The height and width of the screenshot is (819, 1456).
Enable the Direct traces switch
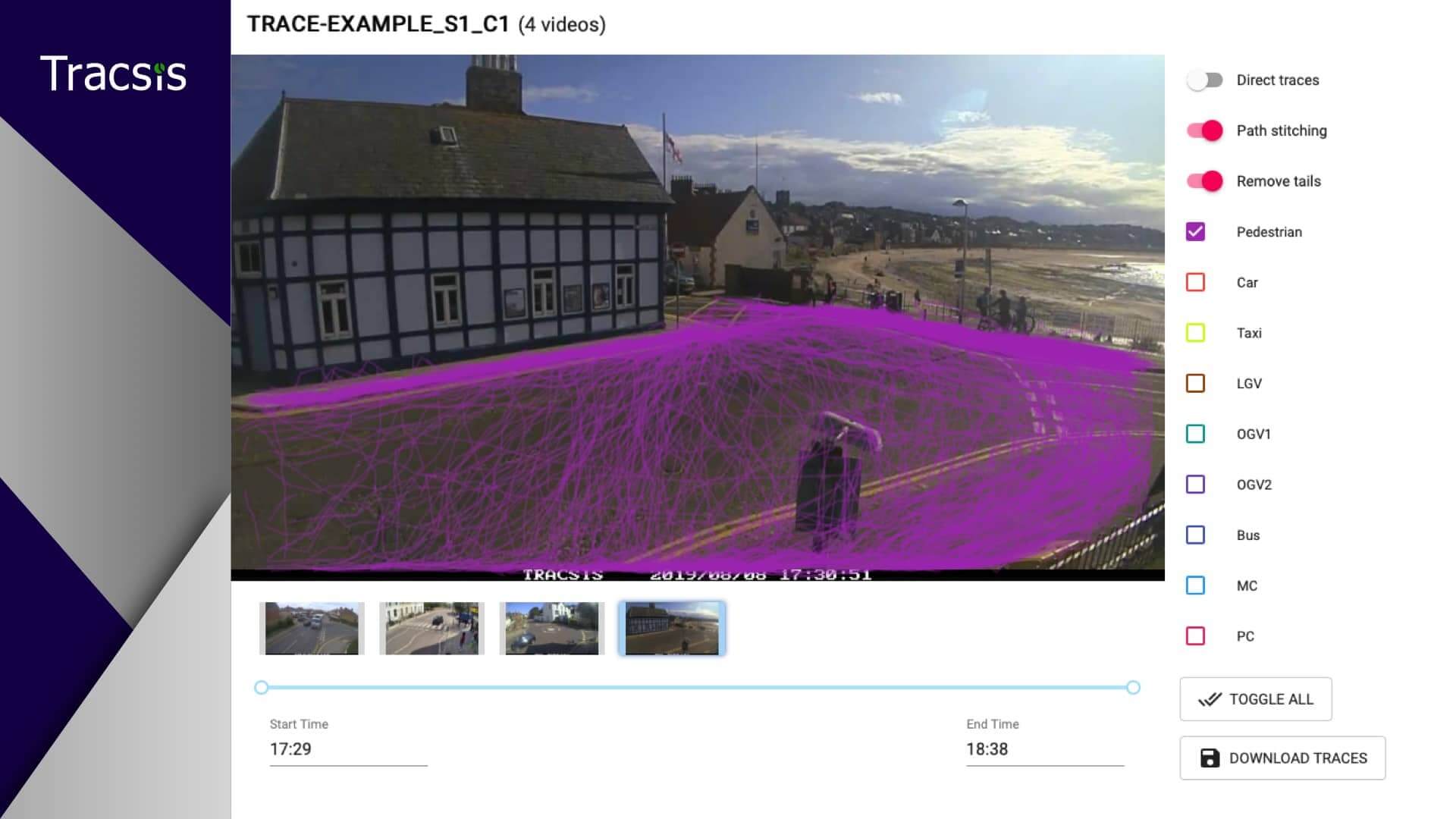1204,80
